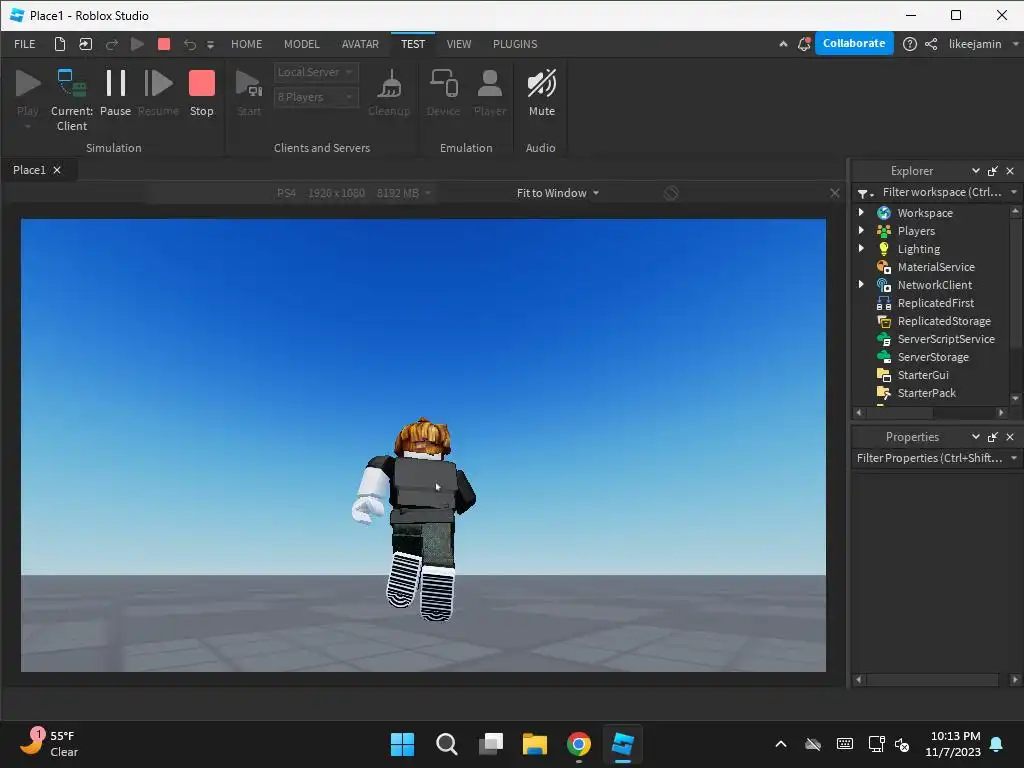
Task: Click the Filter workspace search field
Action: point(942,192)
